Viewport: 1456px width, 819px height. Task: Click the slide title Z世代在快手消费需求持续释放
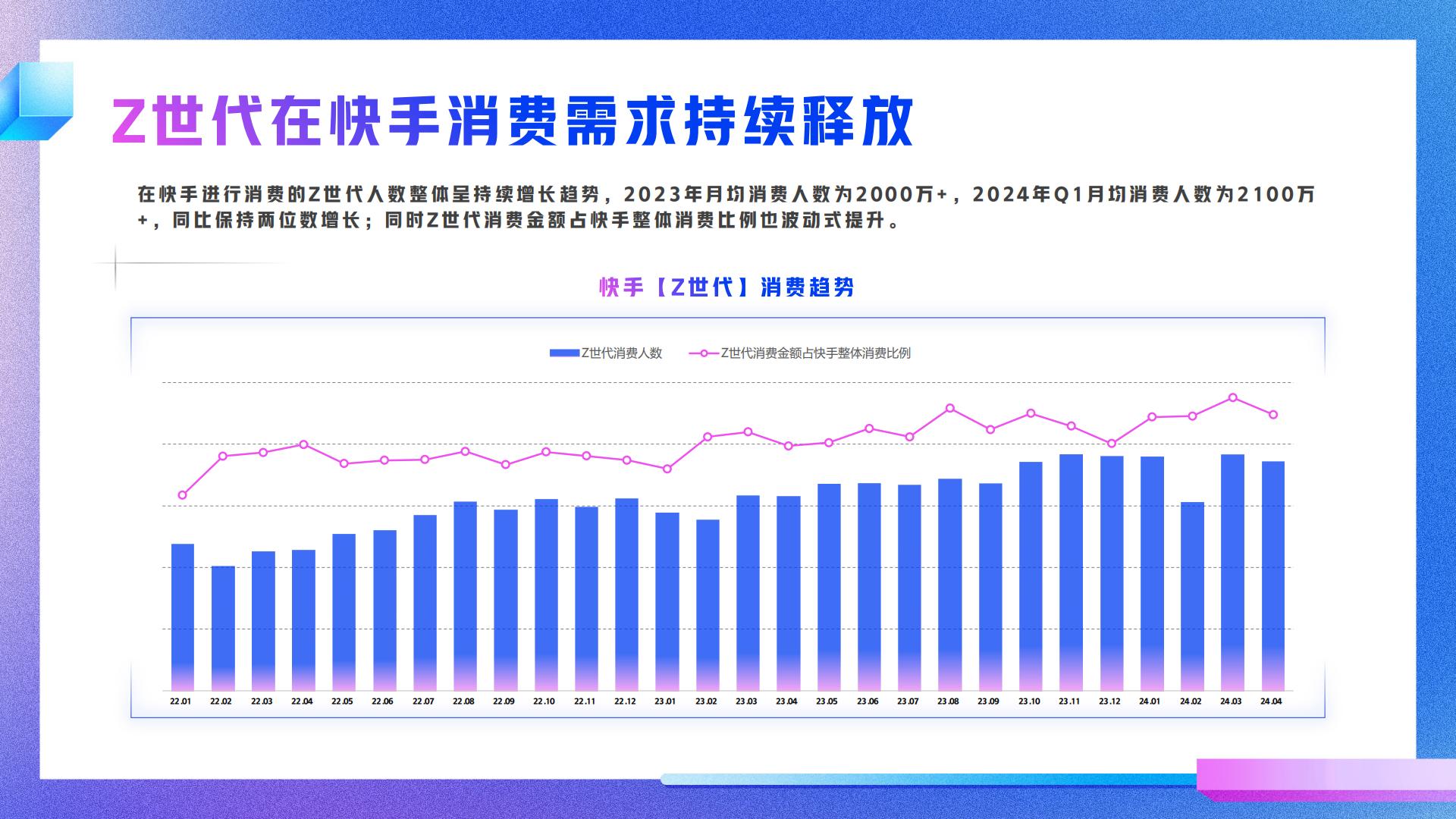pos(513,121)
